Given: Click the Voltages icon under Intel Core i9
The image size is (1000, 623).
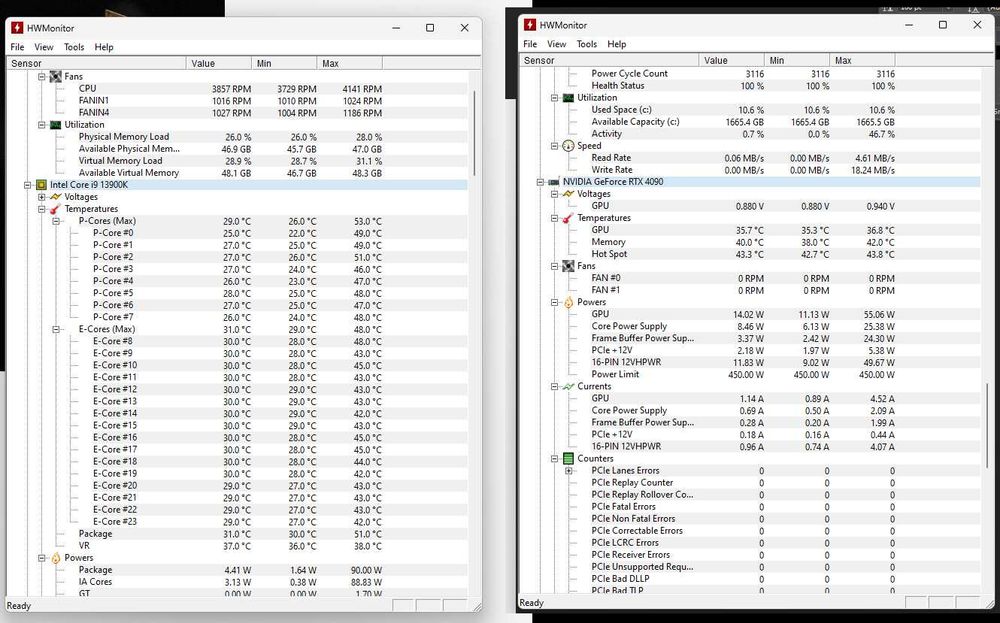Looking at the screenshot, I should coord(55,197).
